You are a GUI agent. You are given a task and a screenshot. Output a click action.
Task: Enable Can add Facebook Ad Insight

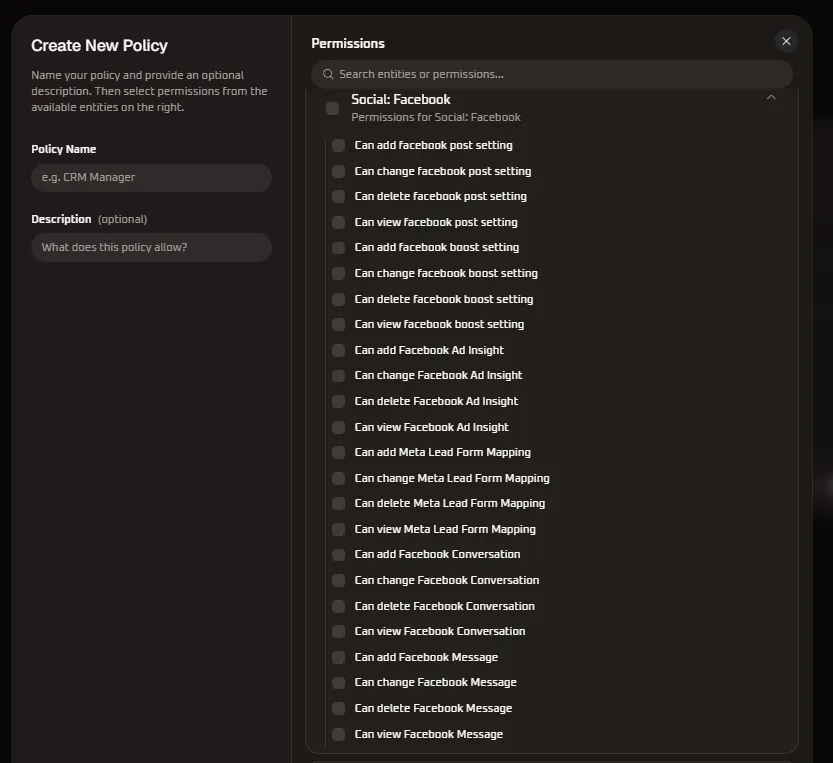click(x=338, y=350)
